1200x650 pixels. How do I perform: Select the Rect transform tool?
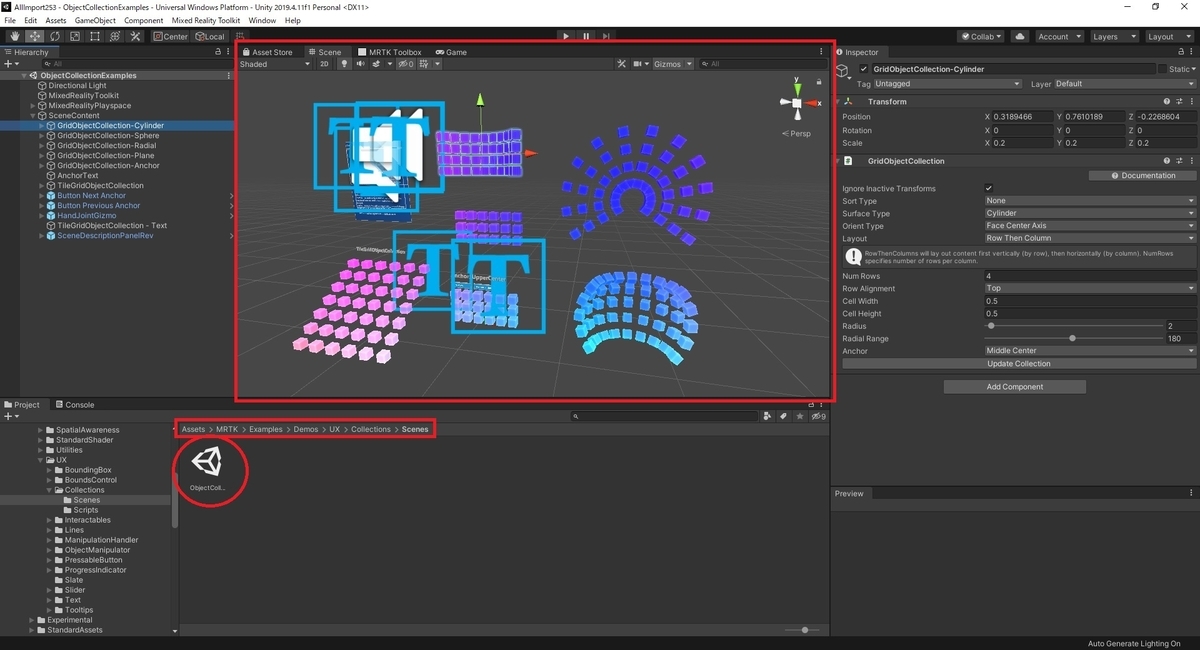[94, 36]
